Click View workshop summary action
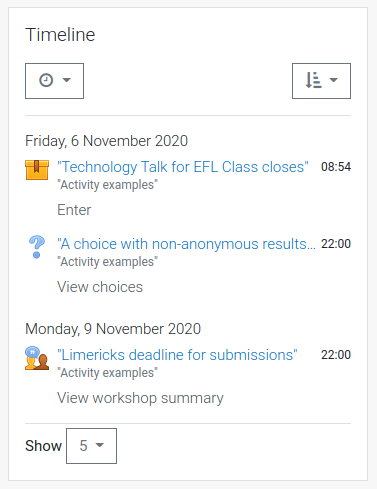Screen dimensions: 377x489 [x=140, y=398]
